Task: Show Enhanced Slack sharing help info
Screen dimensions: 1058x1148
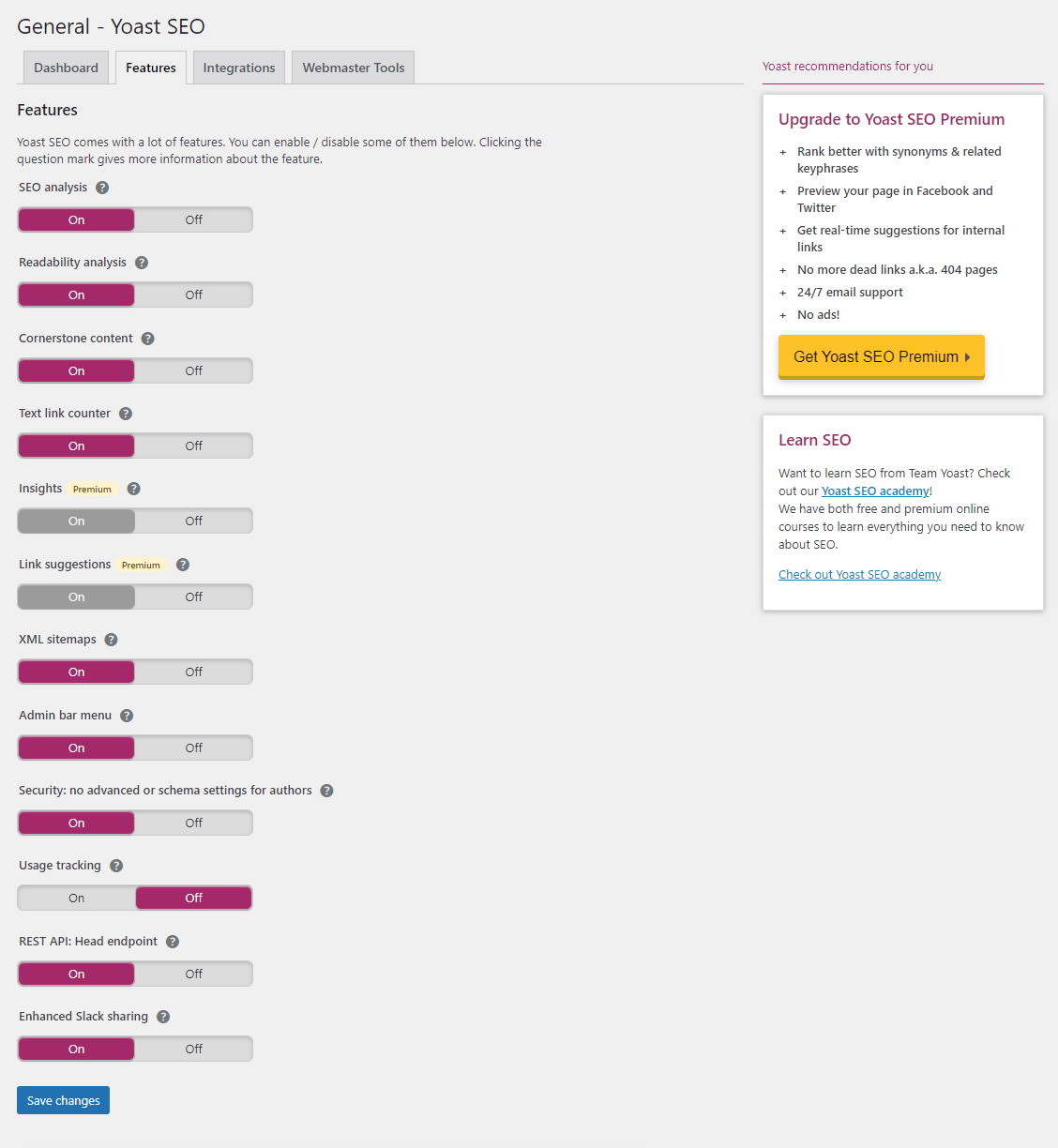Action: click(x=163, y=1017)
